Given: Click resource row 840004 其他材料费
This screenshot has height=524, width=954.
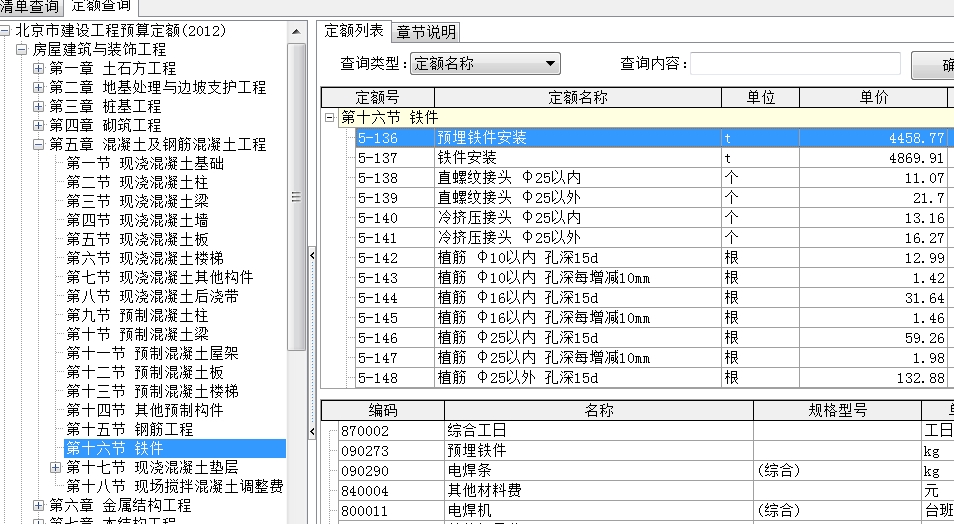Looking at the screenshot, I should tap(646, 491).
